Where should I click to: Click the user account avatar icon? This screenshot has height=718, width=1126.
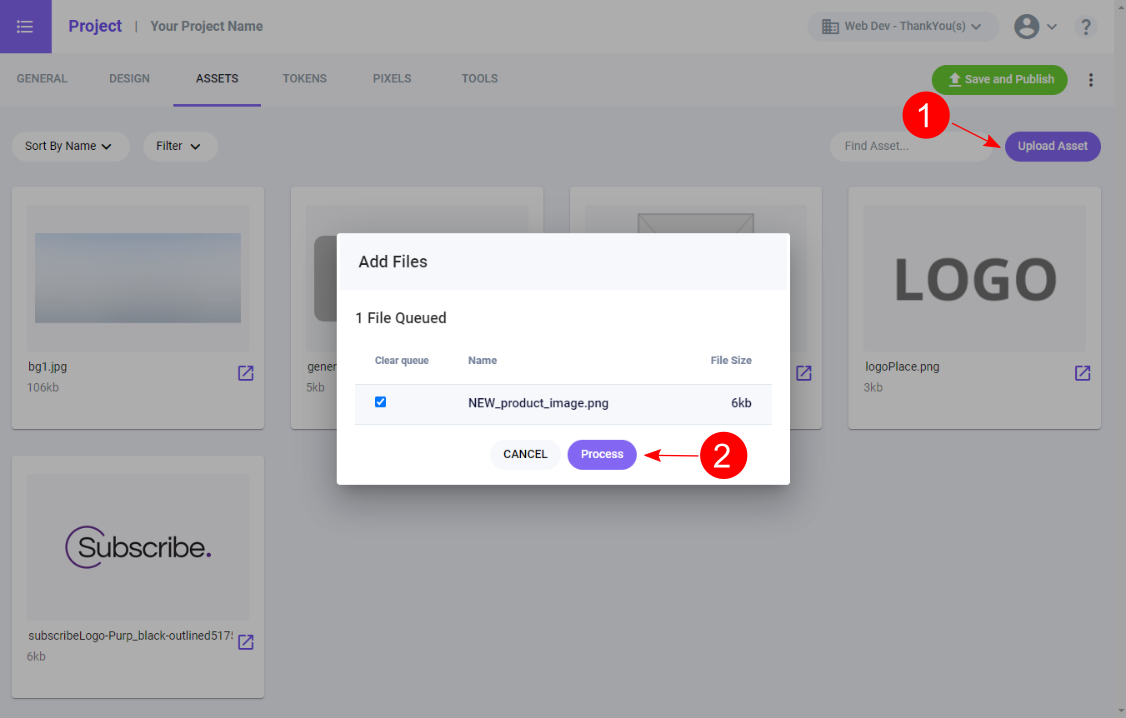(x=1027, y=27)
